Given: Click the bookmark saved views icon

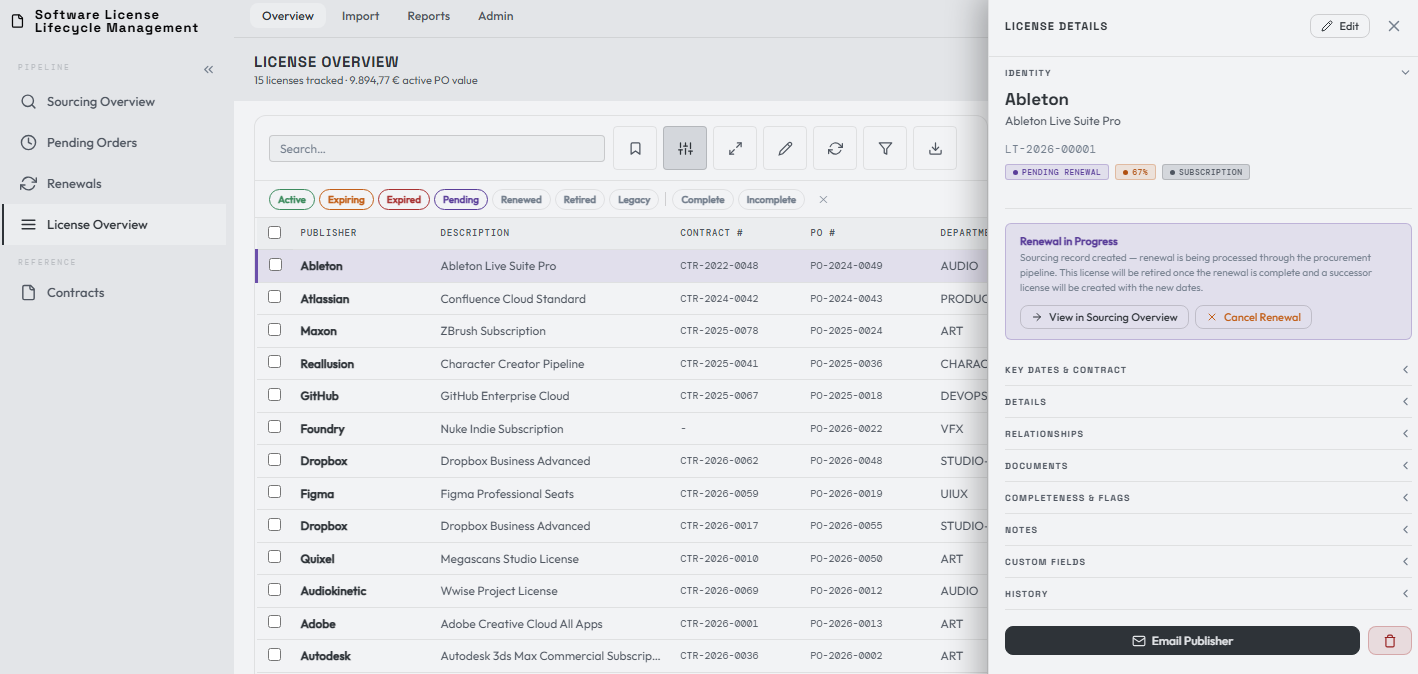Looking at the screenshot, I should pos(635,148).
